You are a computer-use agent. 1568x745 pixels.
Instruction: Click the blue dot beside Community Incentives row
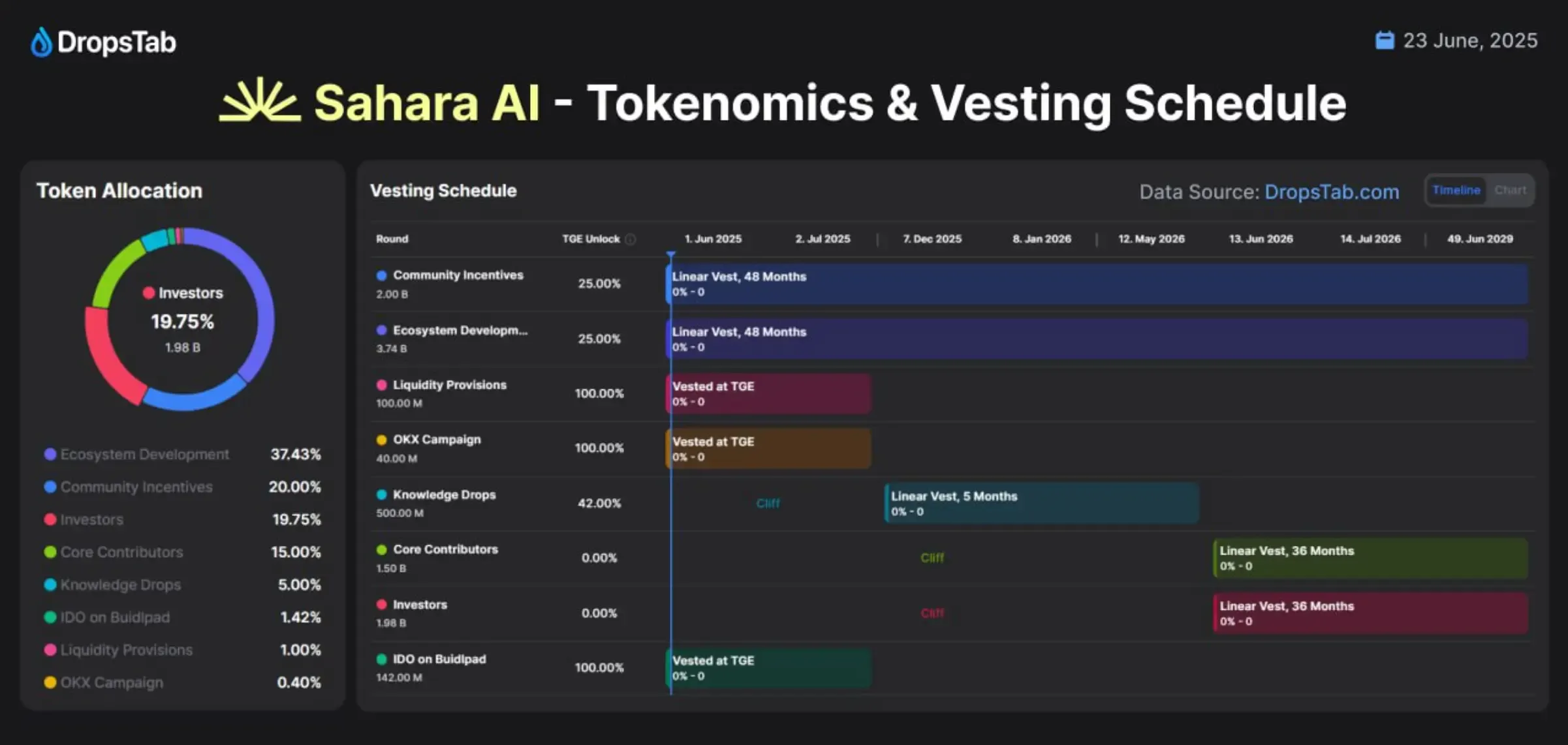[382, 275]
